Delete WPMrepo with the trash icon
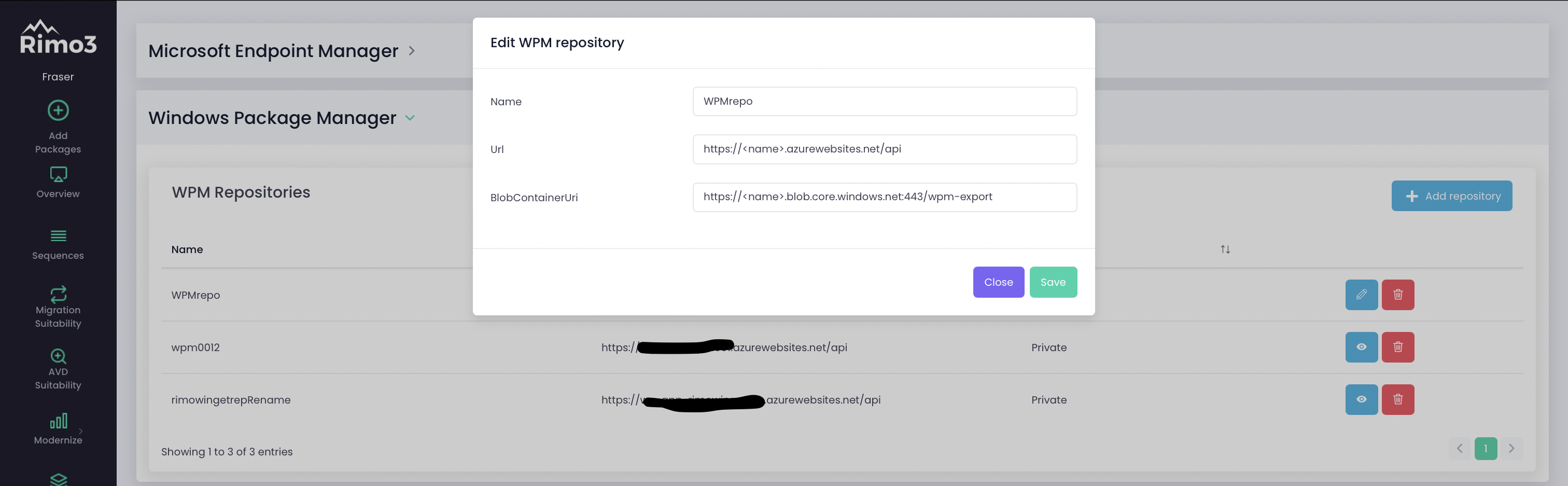The image size is (1568, 486). [1397, 295]
